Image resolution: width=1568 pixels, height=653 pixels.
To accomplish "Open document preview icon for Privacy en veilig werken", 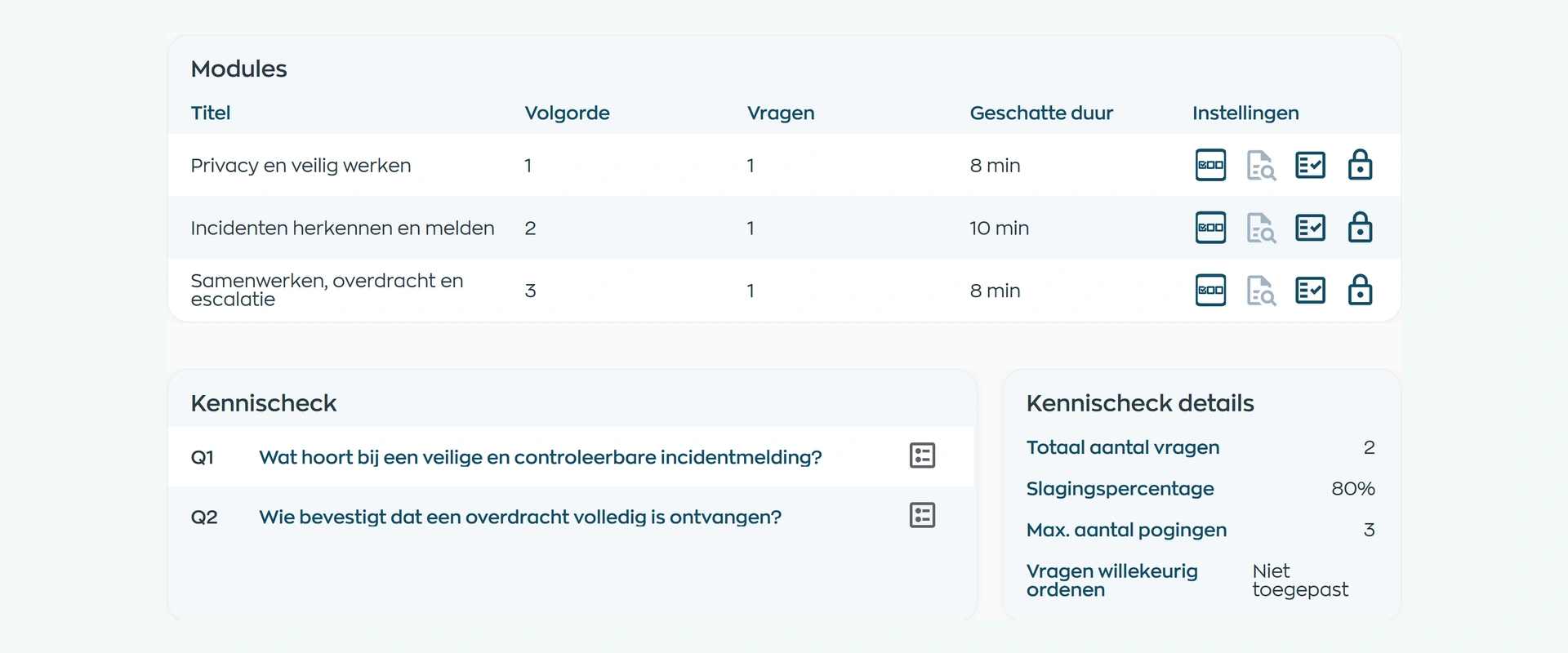I will 1261,165.
